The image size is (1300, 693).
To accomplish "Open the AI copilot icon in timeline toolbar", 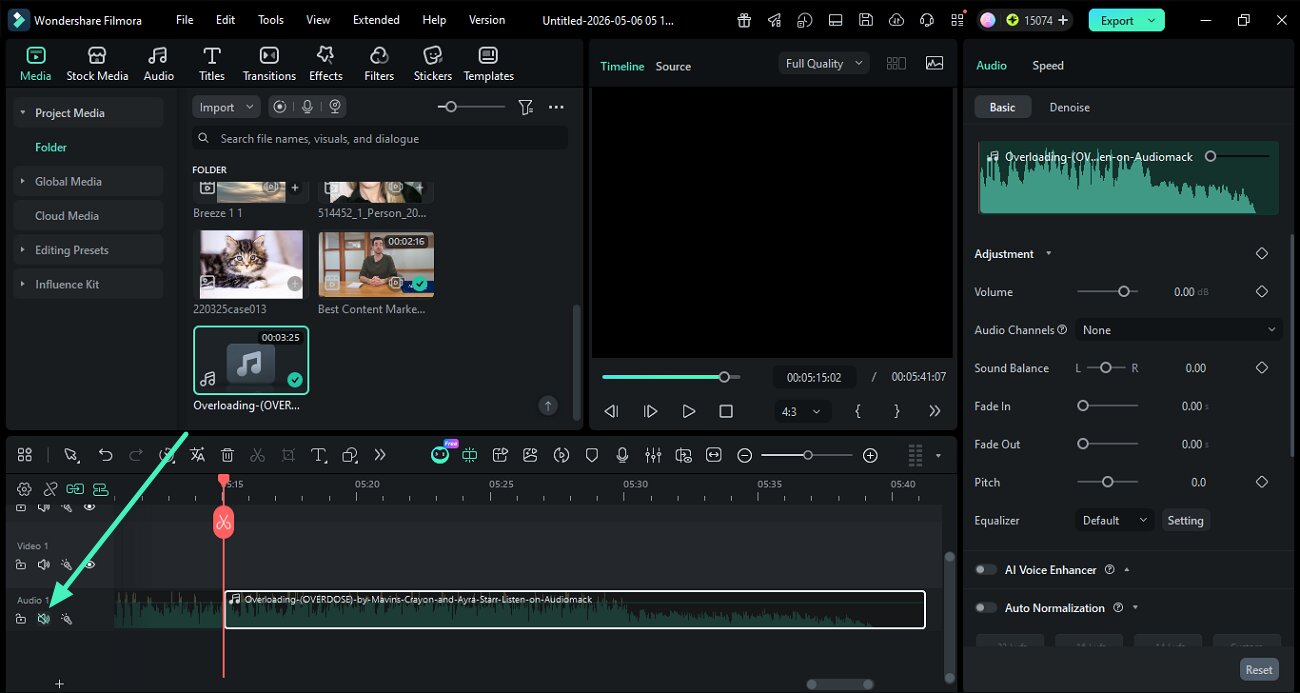I will coord(440,454).
